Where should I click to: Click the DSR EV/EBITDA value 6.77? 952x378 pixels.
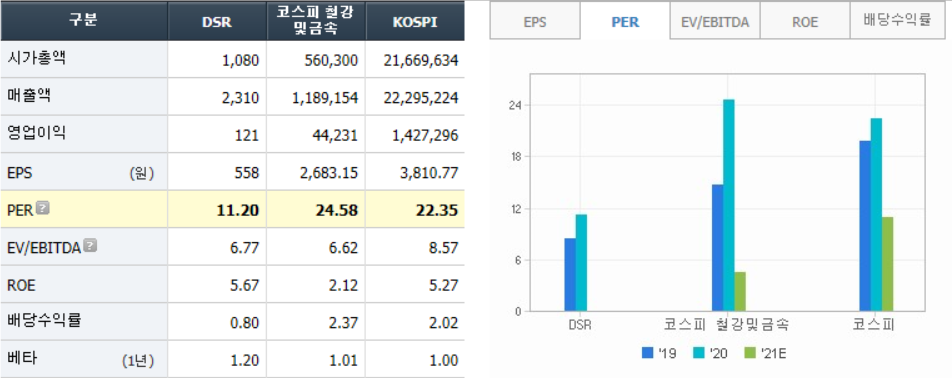click(x=245, y=248)
